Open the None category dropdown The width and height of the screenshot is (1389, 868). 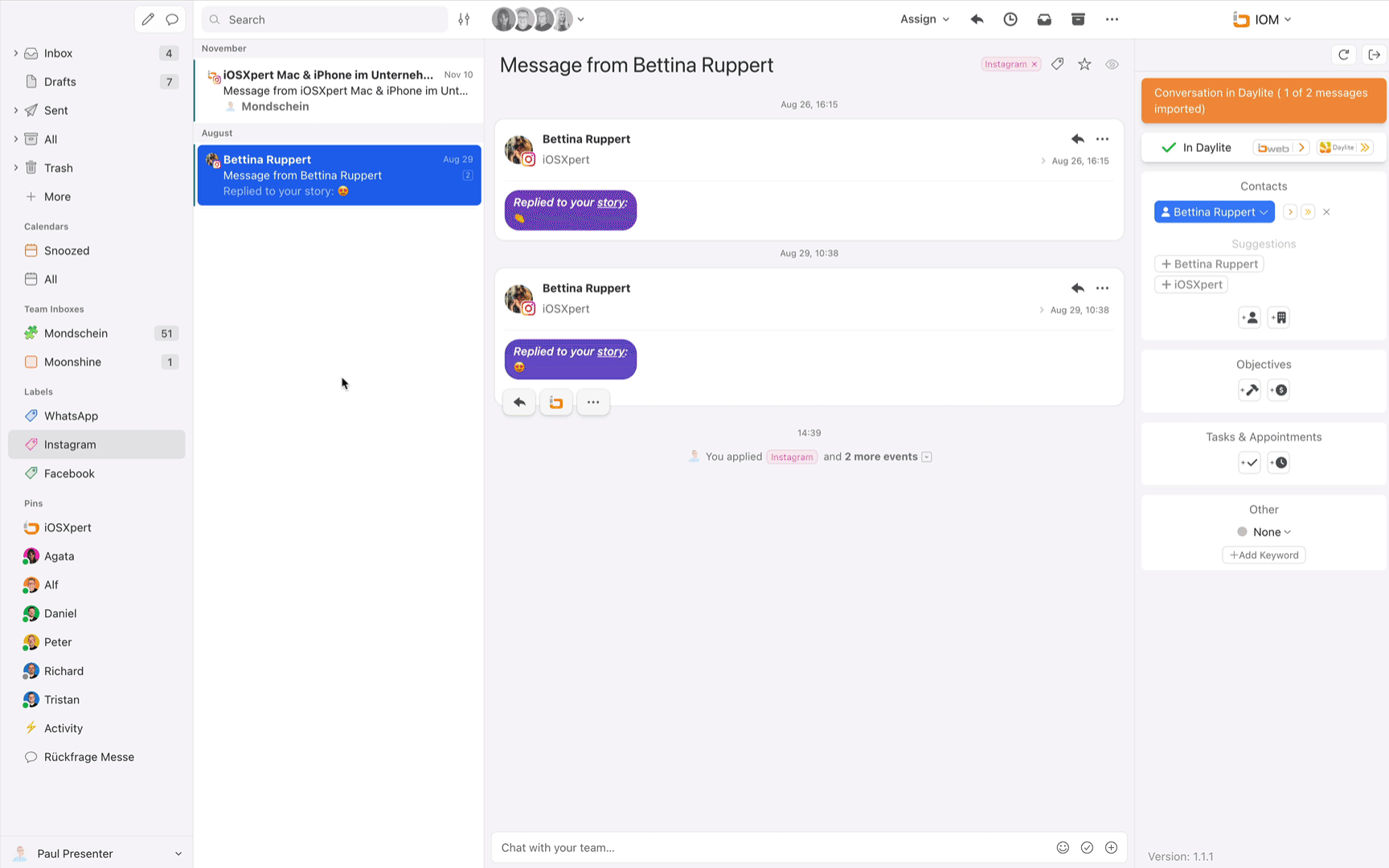1264,532
